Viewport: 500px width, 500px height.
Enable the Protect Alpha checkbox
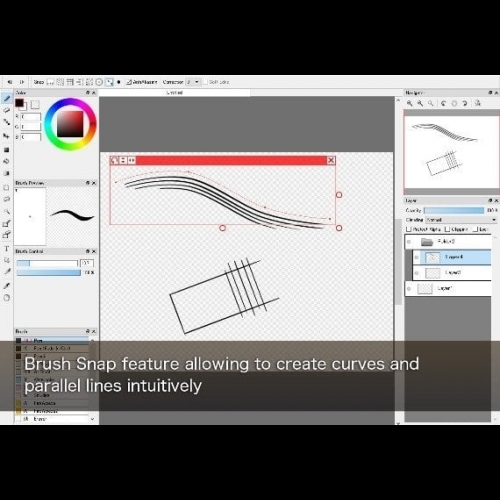[x=409, y=229]
